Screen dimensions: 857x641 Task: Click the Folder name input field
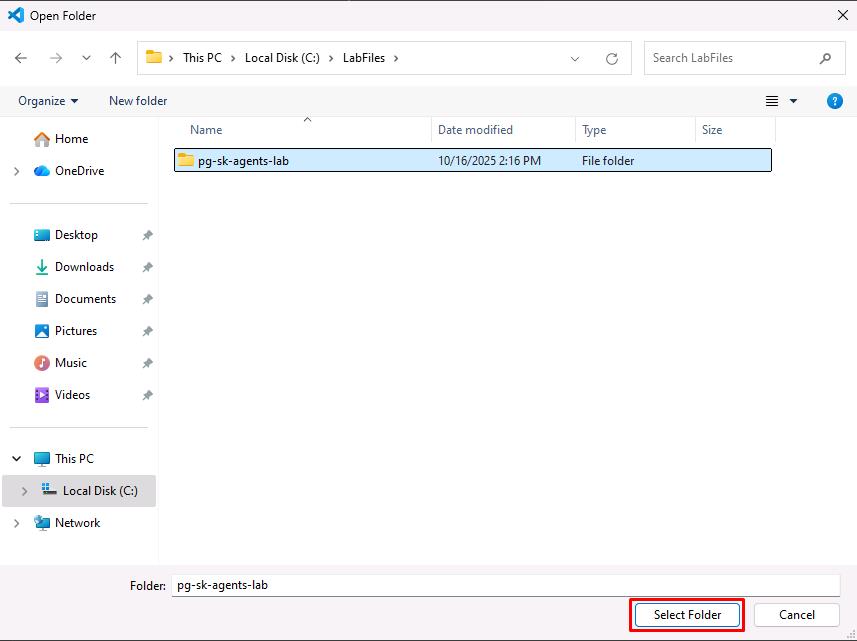click(505, 585)
